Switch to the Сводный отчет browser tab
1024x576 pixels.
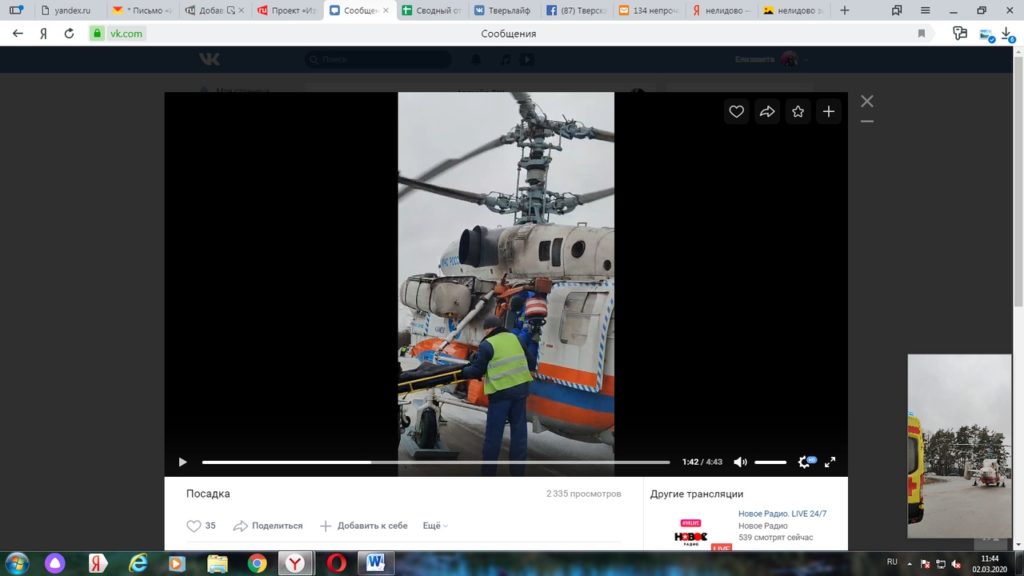pos(432,11)
